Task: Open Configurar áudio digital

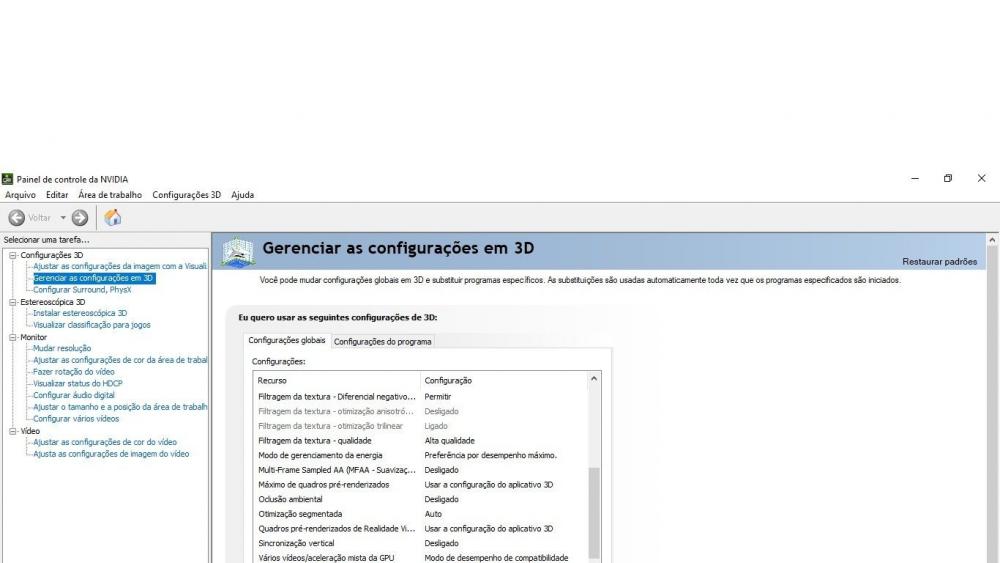Action: [74, 395]
